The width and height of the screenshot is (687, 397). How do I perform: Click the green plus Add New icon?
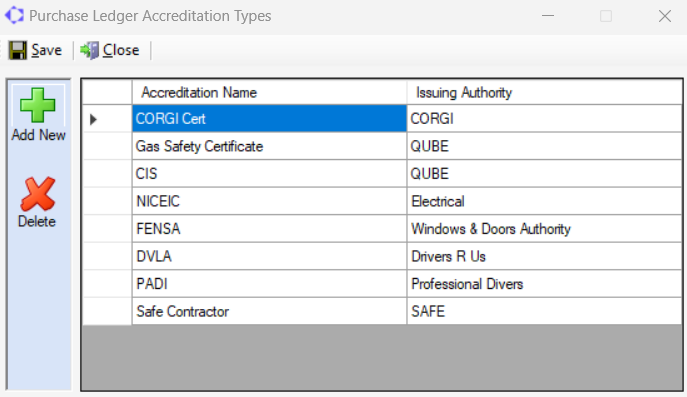[x=38, y=105]
